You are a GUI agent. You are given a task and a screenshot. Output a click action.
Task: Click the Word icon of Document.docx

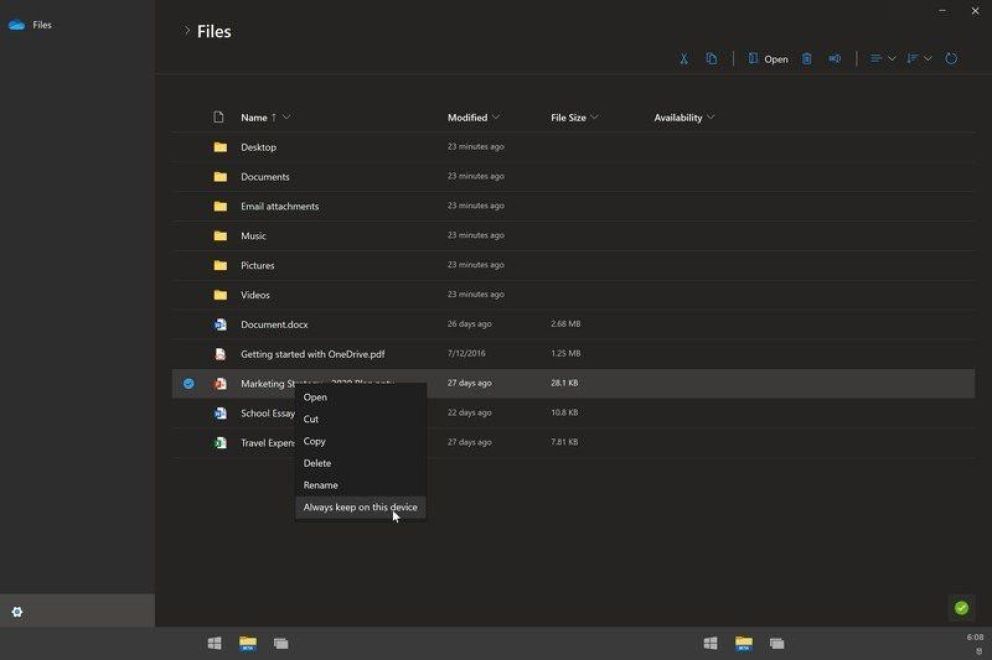220,325
